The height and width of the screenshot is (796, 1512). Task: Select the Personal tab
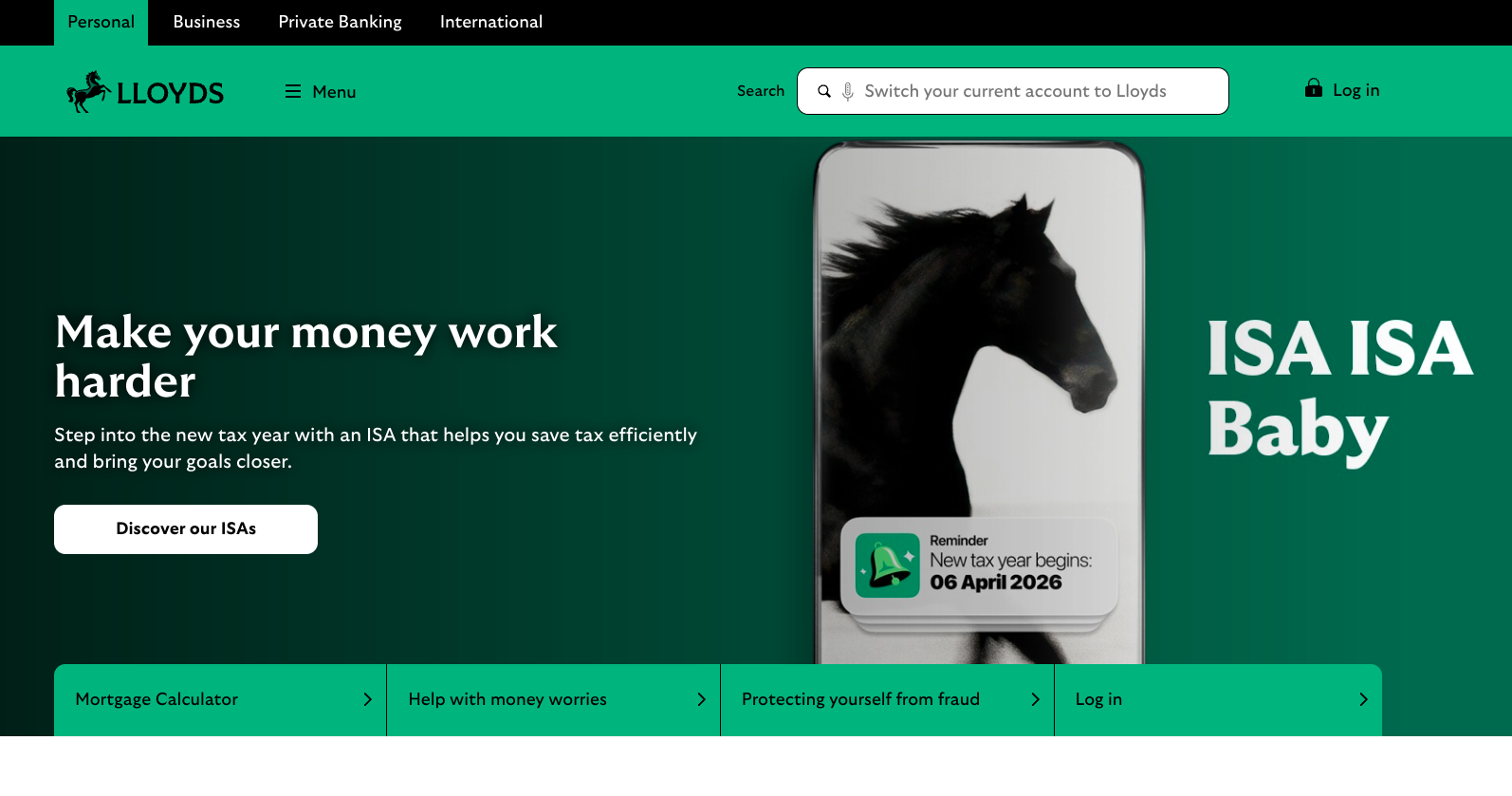(x=101, y=22)
